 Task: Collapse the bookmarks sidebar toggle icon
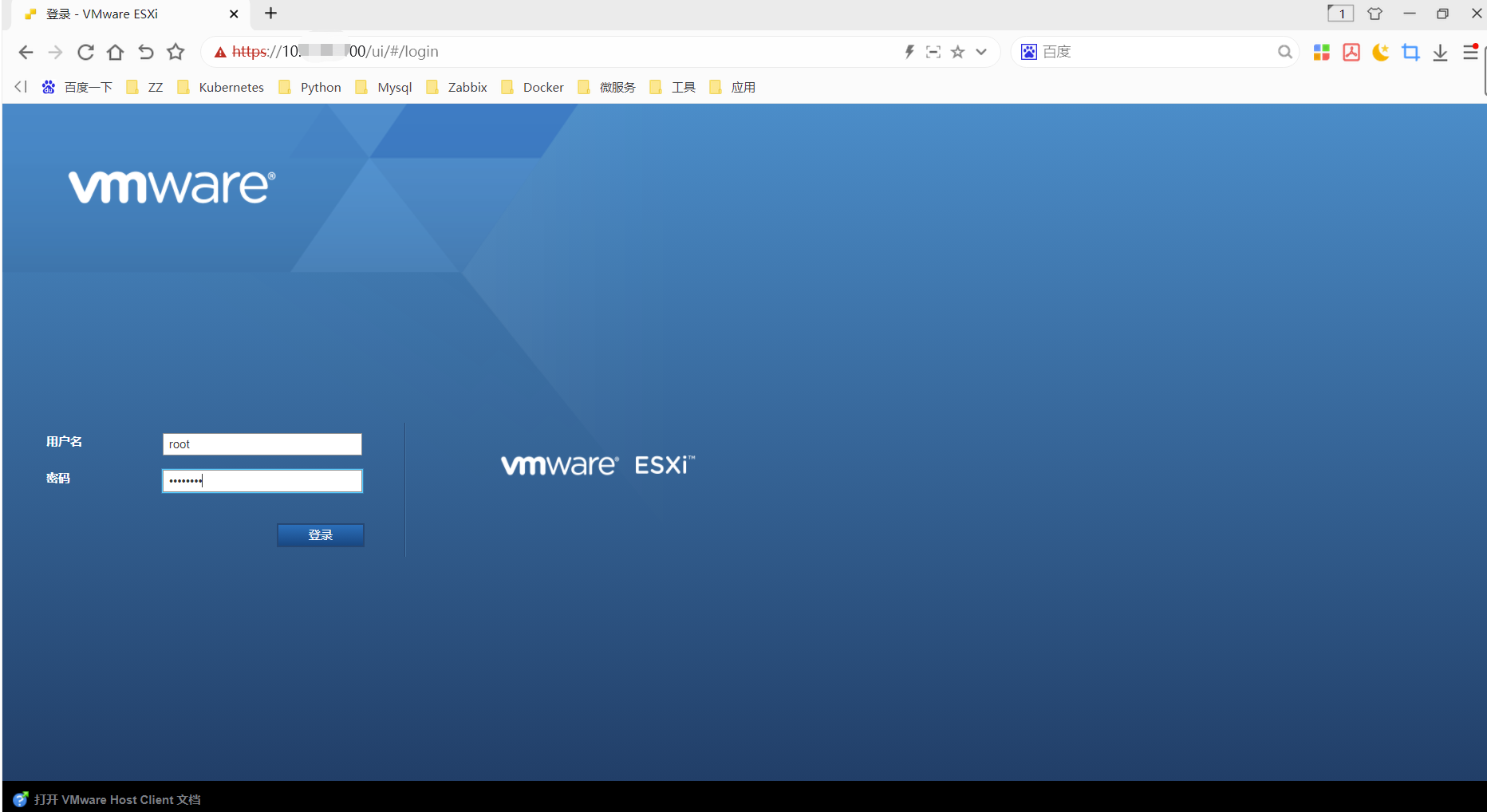click(21, 87)
